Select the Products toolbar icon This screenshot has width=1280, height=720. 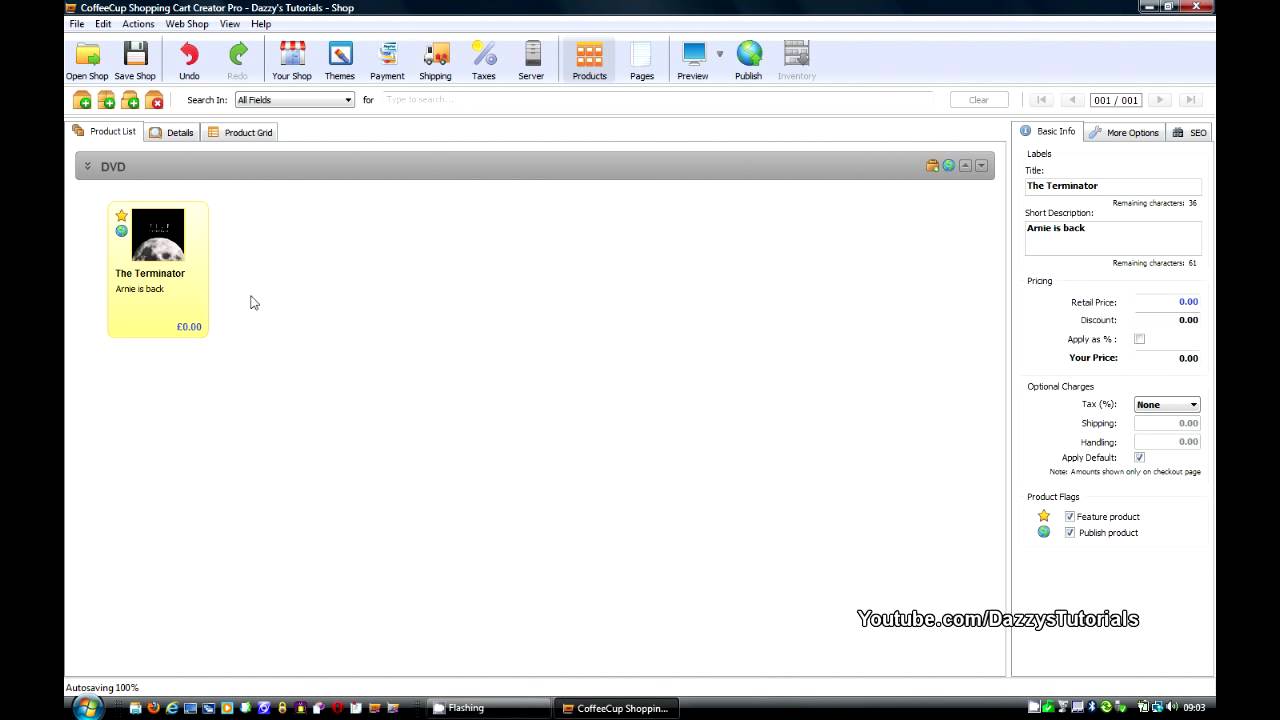(x=590, y=61)
